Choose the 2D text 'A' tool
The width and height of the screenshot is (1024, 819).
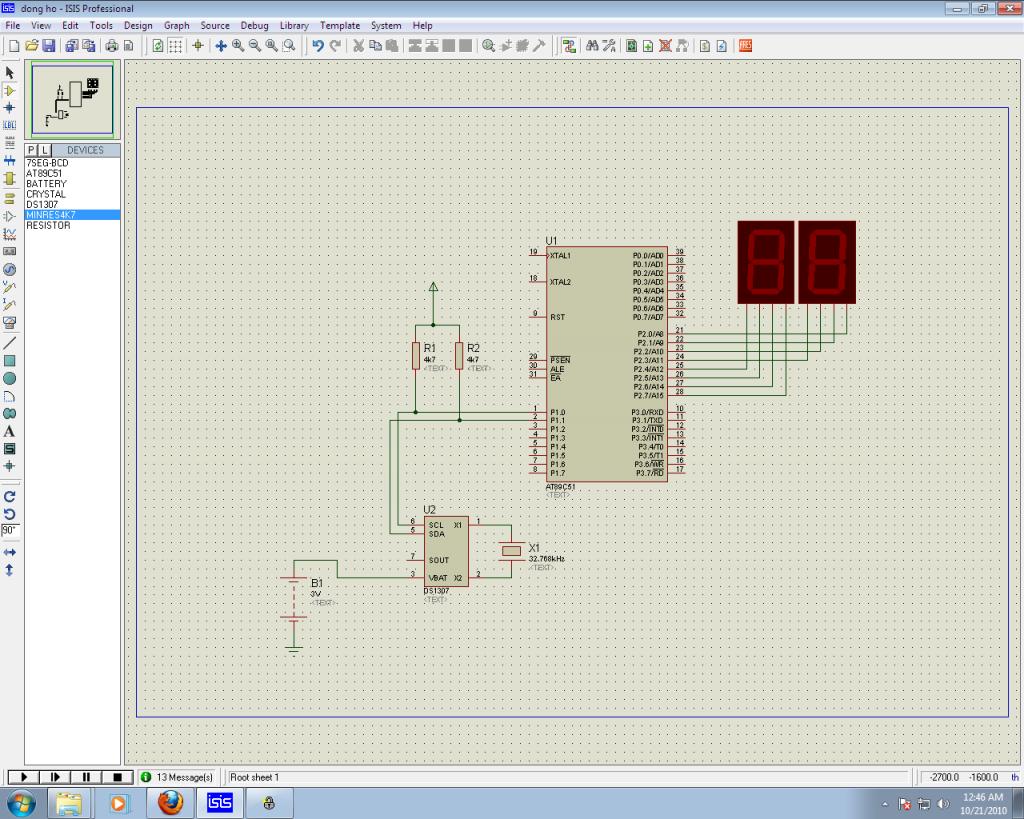point(10,431)
